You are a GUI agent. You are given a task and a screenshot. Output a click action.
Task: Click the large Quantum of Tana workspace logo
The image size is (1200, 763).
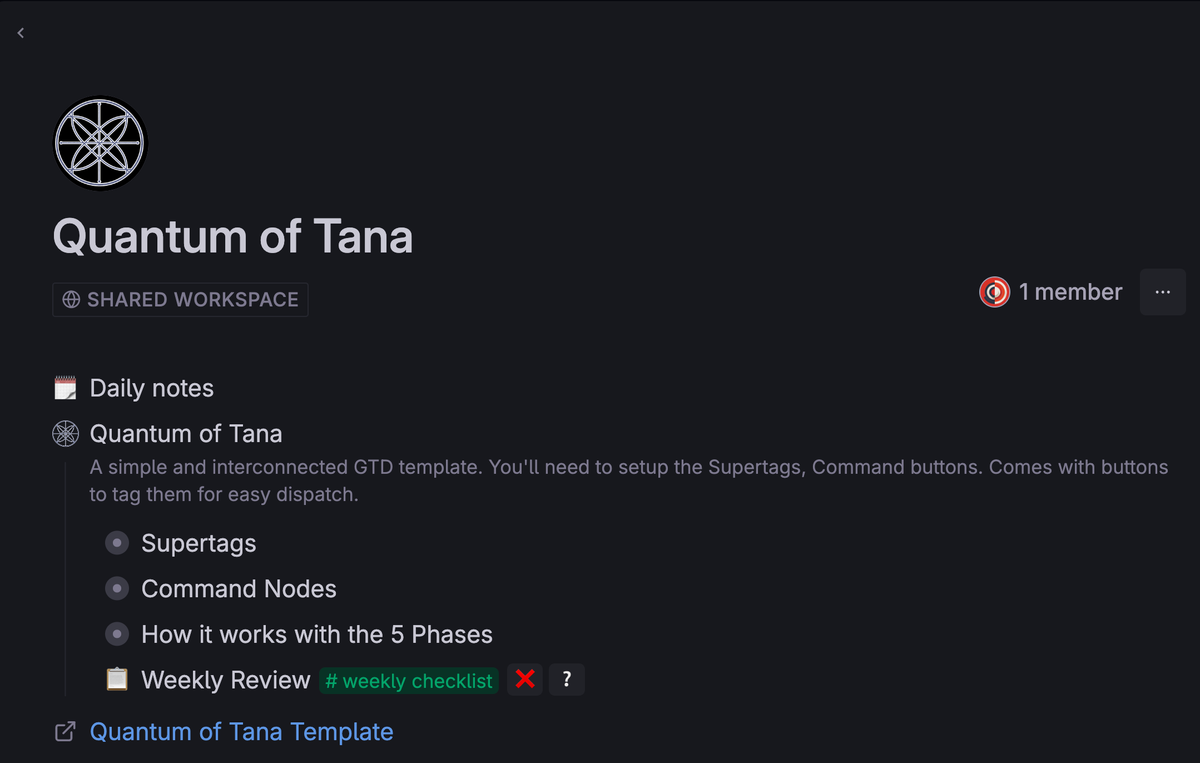click(100, 143)
